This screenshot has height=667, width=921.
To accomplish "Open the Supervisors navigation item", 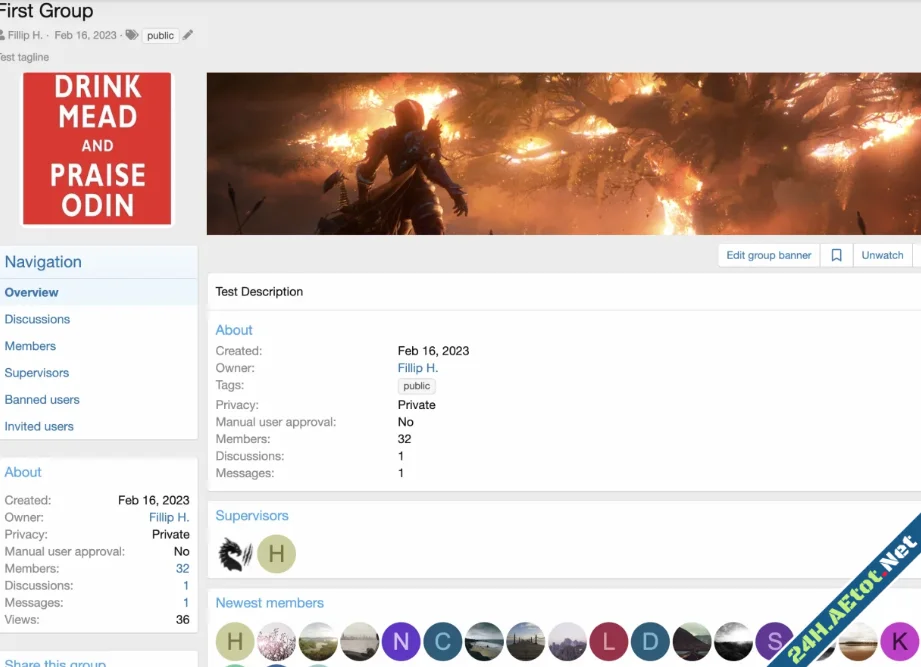I will point(37,373).
